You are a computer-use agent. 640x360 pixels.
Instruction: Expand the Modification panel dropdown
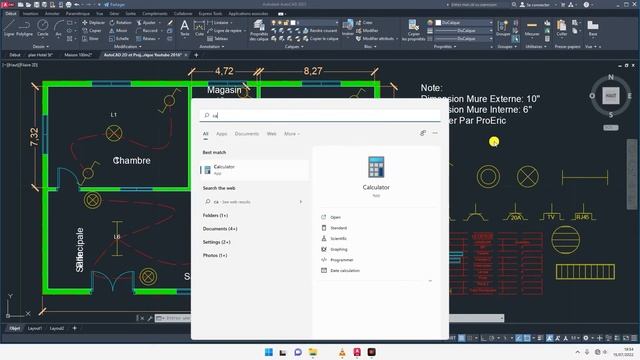[127, 47]
